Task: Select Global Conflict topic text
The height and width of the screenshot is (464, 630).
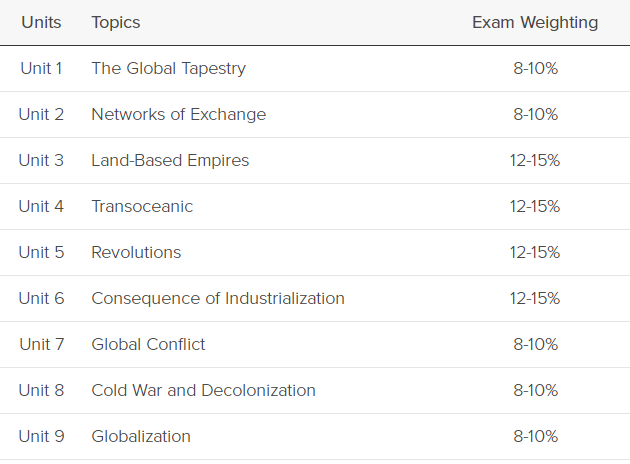Action: pyautogui.click(x=148, y=345)
